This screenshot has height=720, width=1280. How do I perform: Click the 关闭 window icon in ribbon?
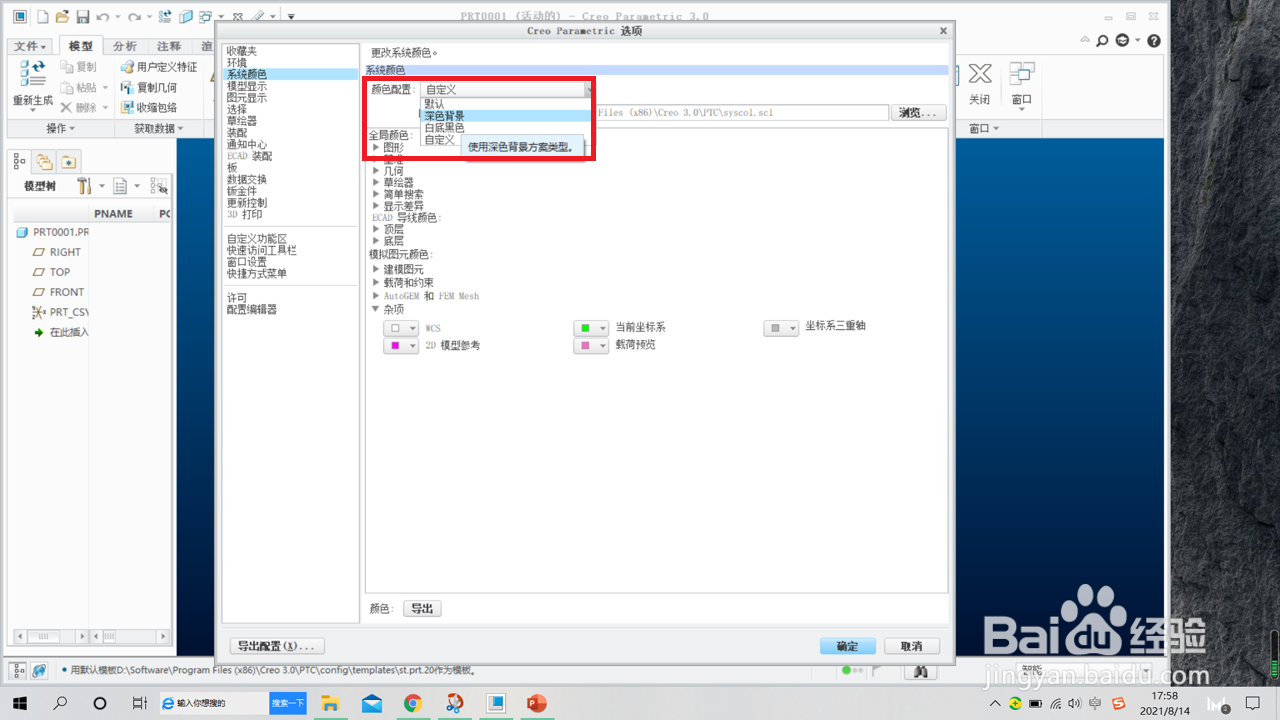pos(979,84)
